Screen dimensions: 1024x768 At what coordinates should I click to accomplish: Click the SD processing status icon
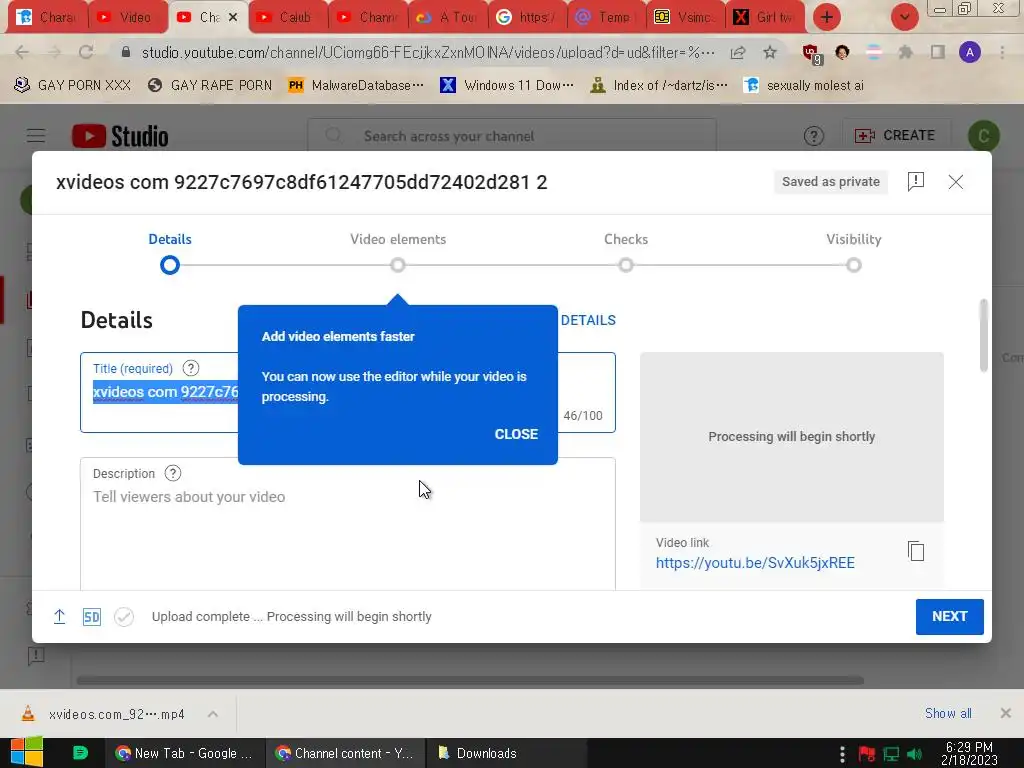(91, 616)
